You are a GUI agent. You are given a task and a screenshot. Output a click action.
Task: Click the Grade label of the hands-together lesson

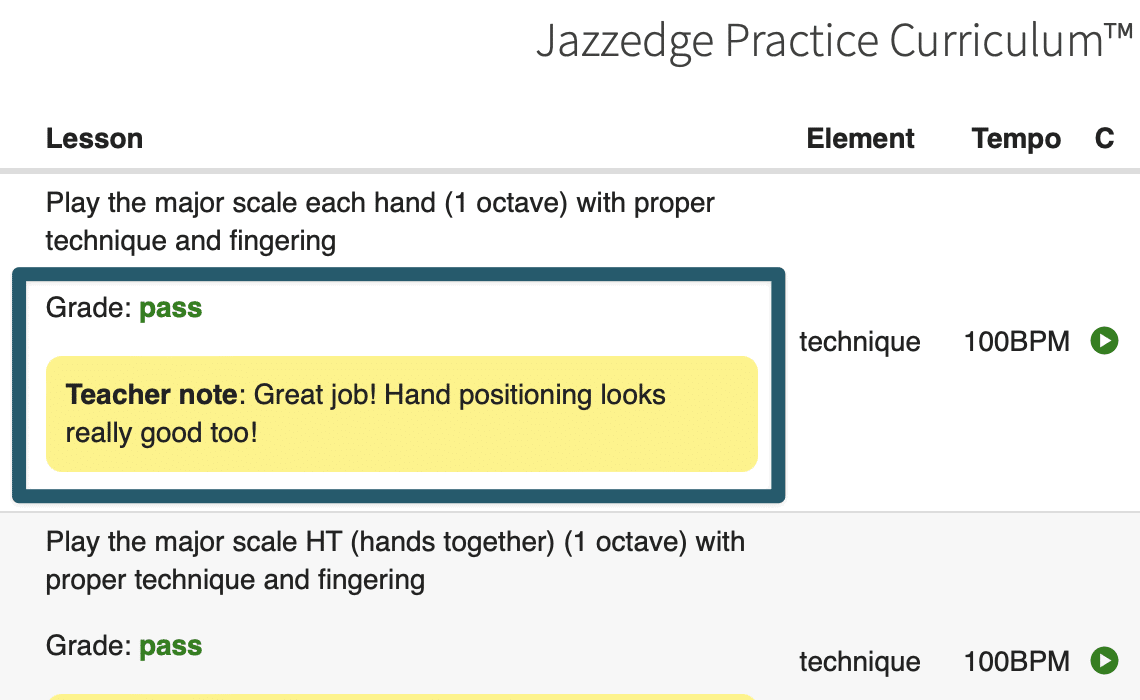(89, 645)
